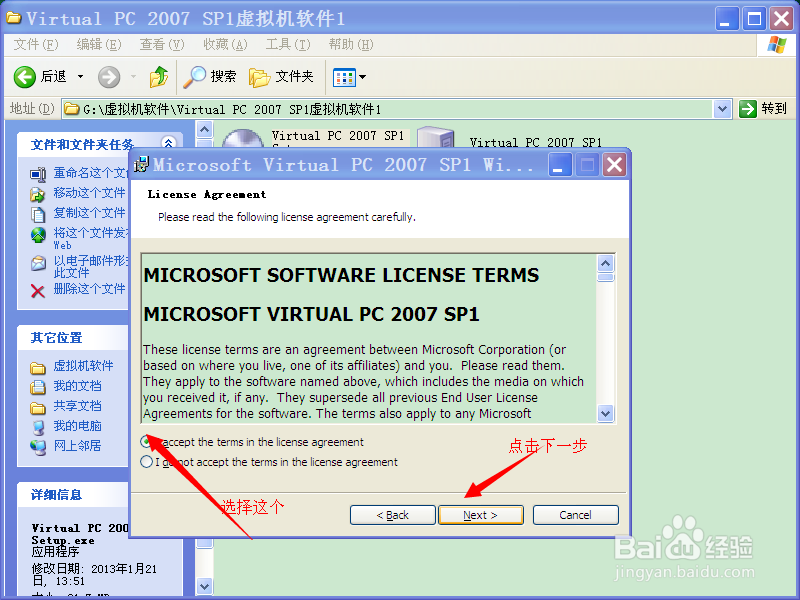Viewport: 800px width, 600px height.
Task: Click the 详细信息 panel header
Action: tap(73, 494)
